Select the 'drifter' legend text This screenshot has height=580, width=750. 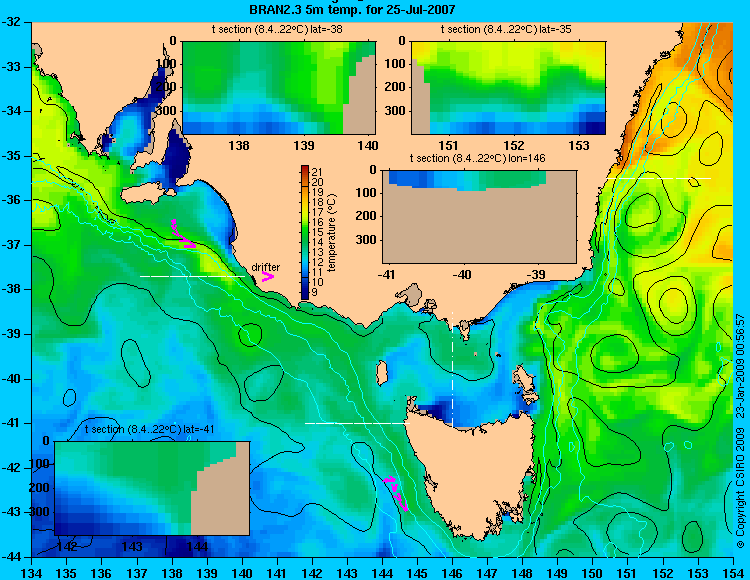[x=265, y=267]
